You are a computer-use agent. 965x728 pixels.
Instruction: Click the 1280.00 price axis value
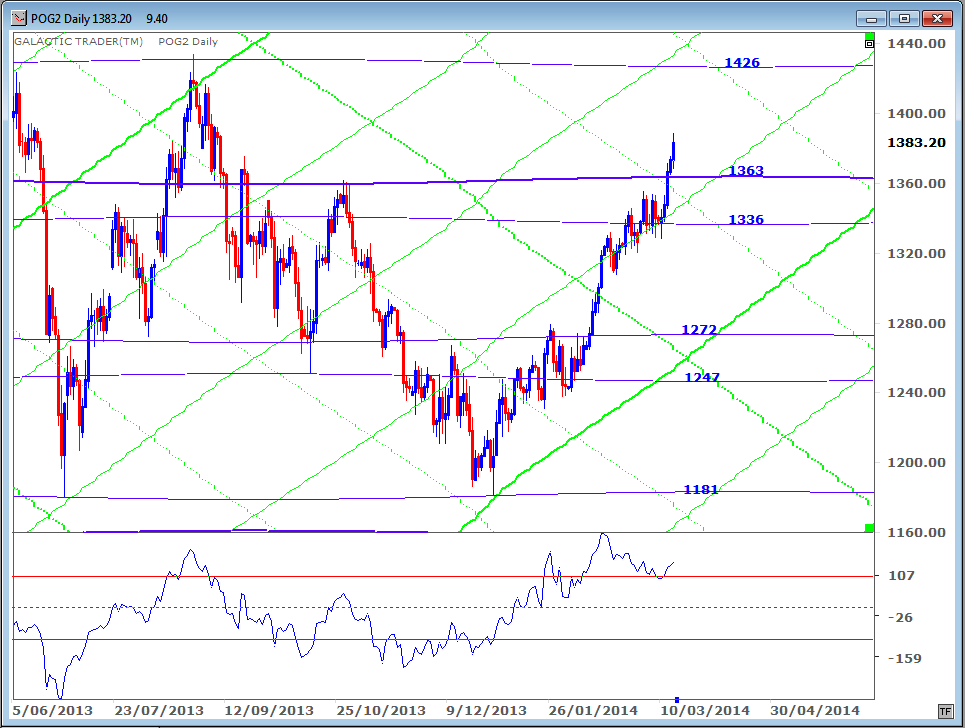916,323
